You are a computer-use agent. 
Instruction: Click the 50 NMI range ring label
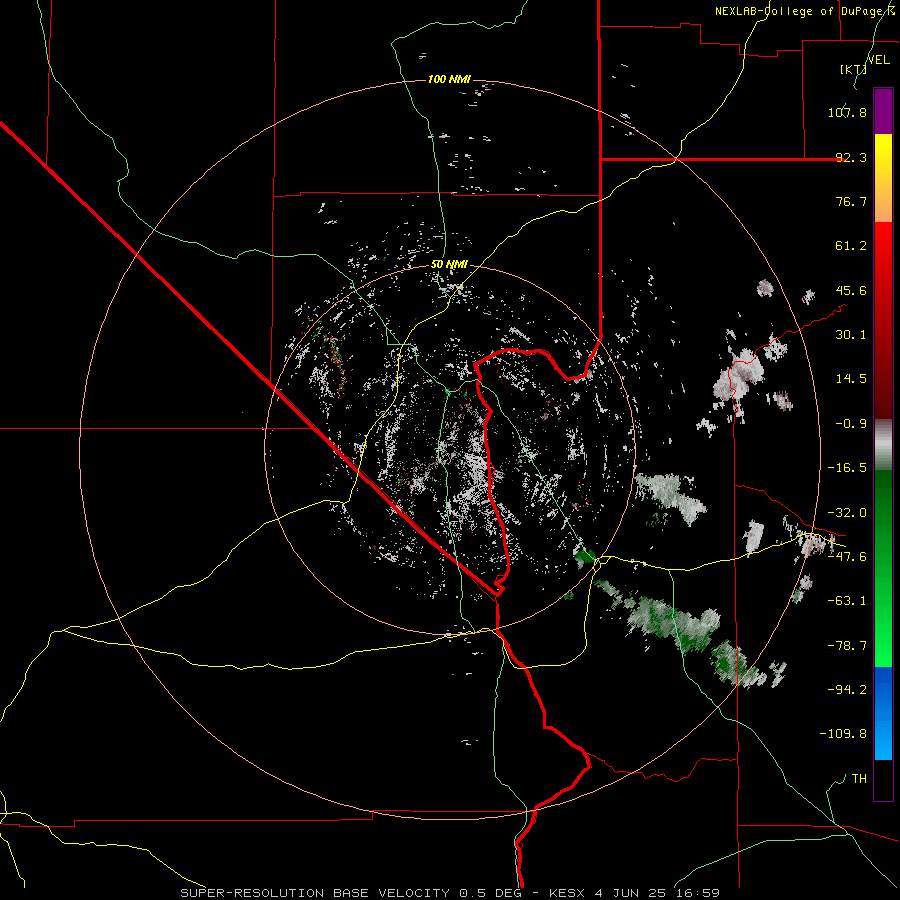pyautogui.click(x=449, y=264)
